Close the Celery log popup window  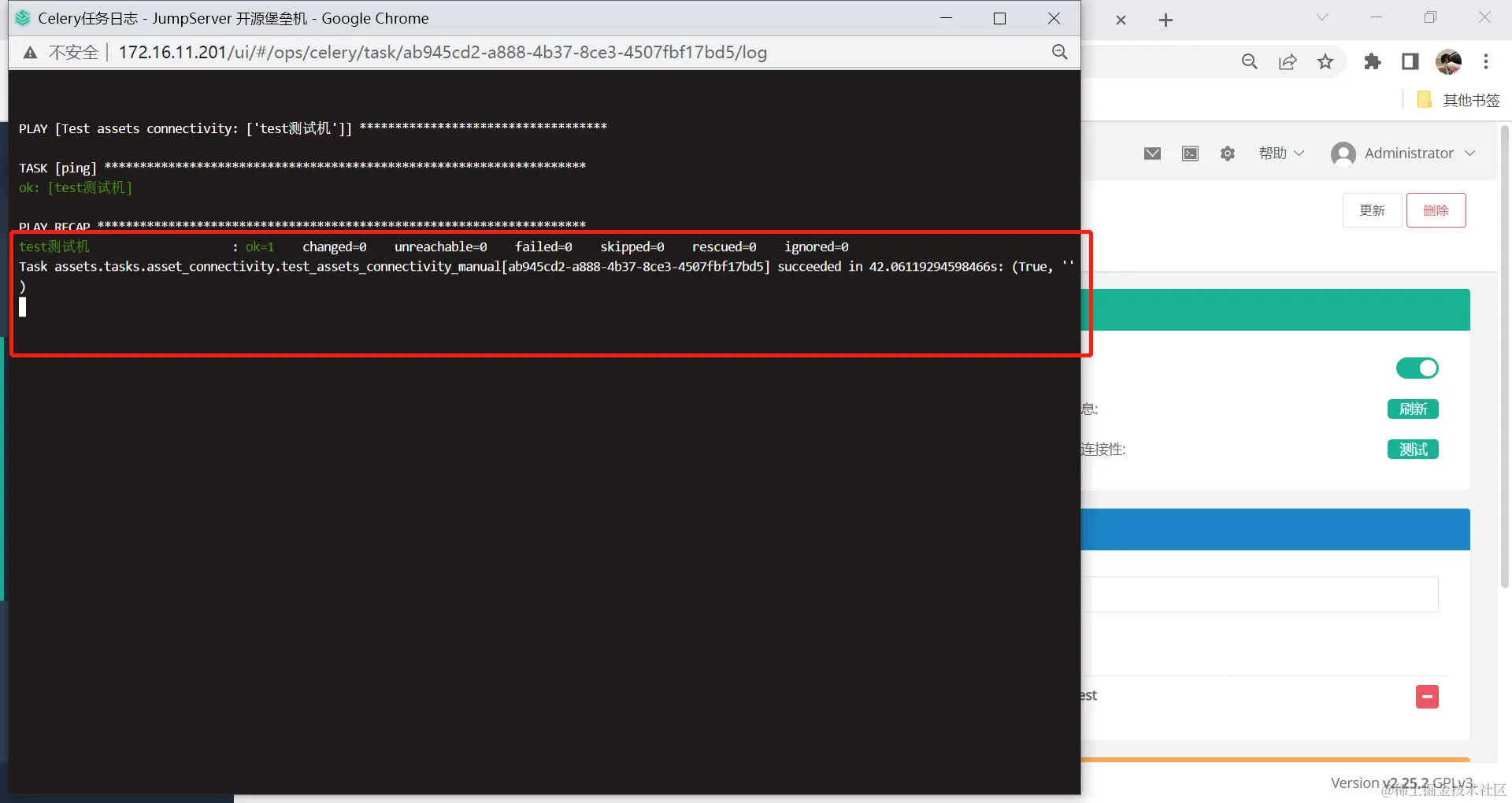pyautogui.click(x=1054, y=18)
